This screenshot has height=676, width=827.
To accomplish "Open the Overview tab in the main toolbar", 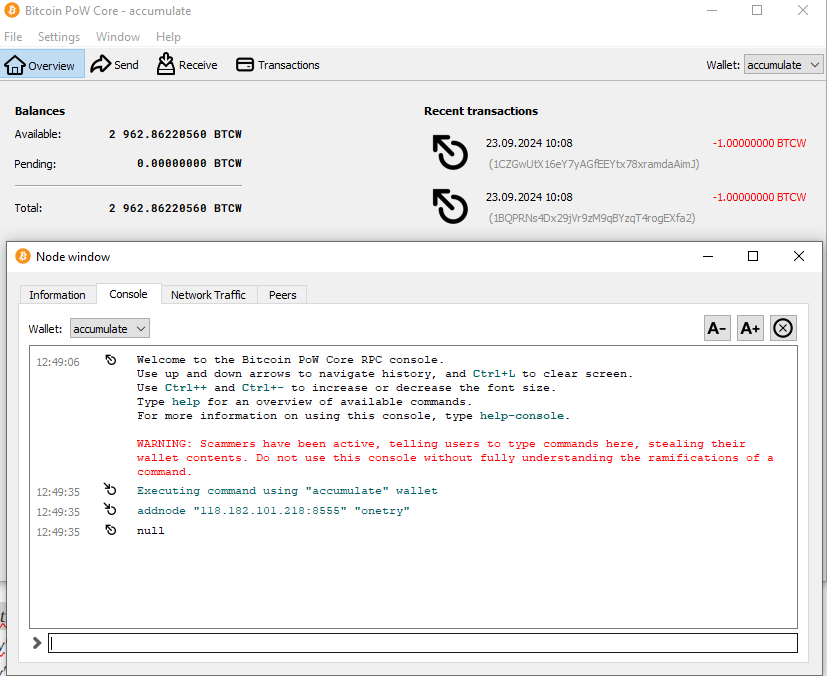I will [42, 64].
